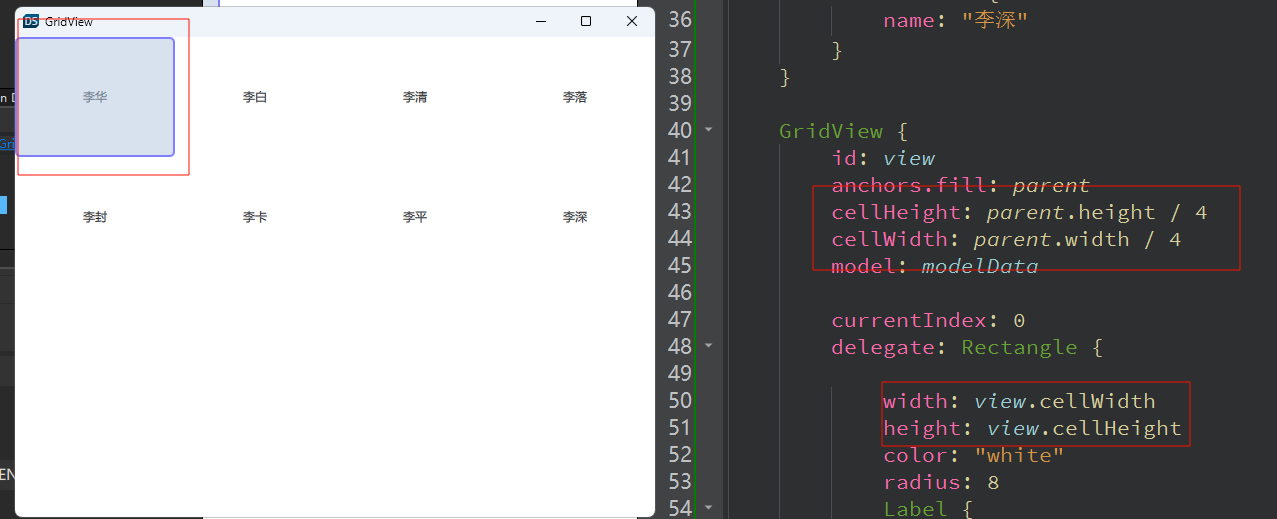The height and width of the screenshot is (519, 1277).
Task: Click the GridView title bar text
Action: tap(69, 21)
